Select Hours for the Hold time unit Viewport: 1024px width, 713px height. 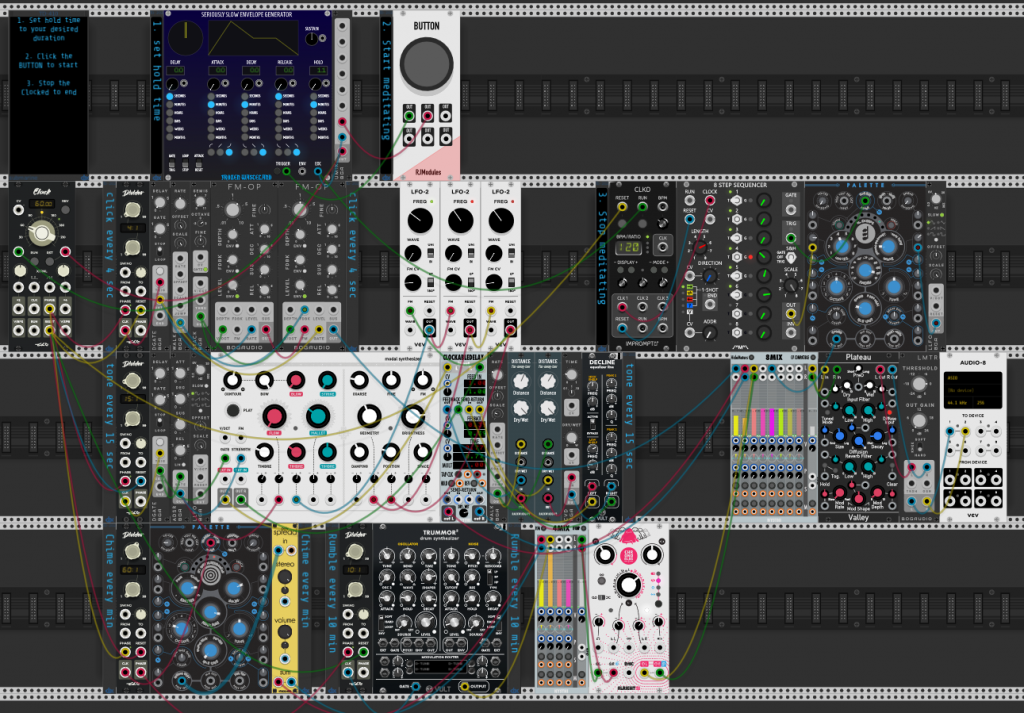tap(315, 112)
